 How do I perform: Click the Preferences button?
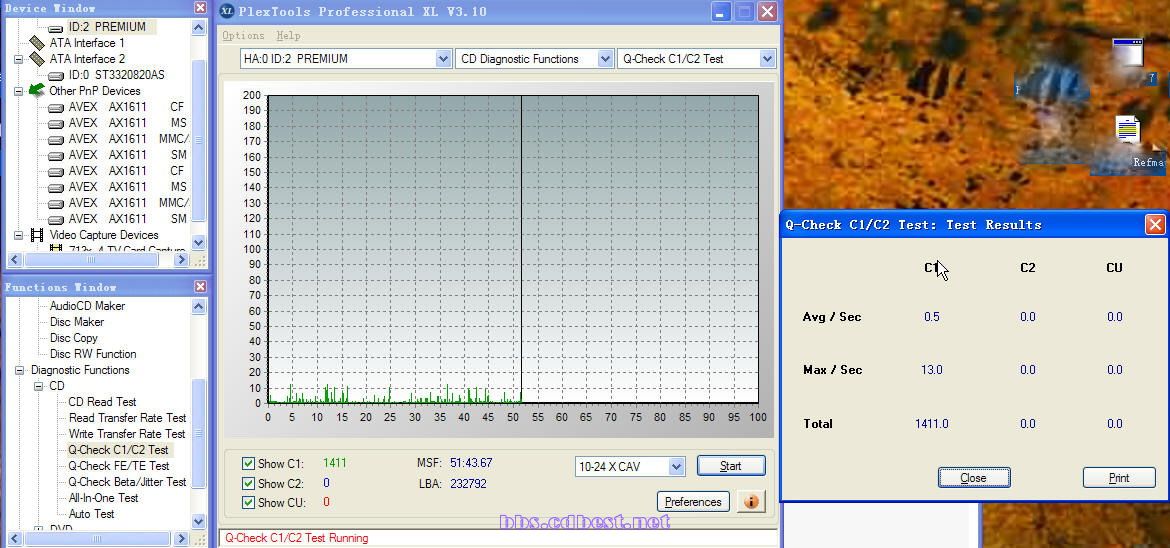click(693, 502)
